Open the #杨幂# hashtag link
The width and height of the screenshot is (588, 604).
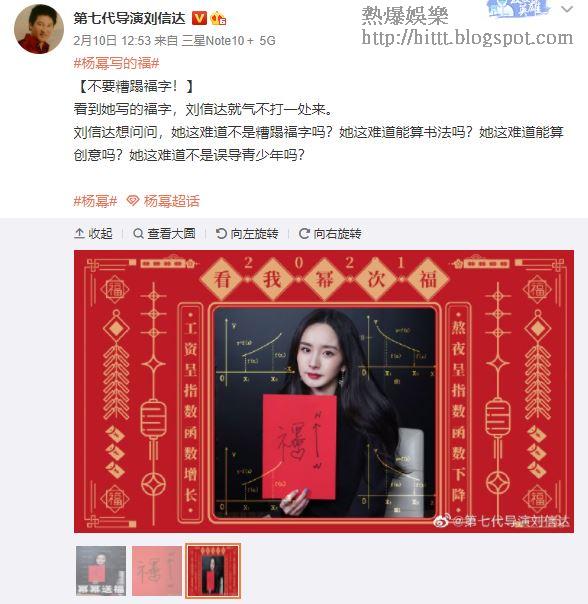click(95, 201)
